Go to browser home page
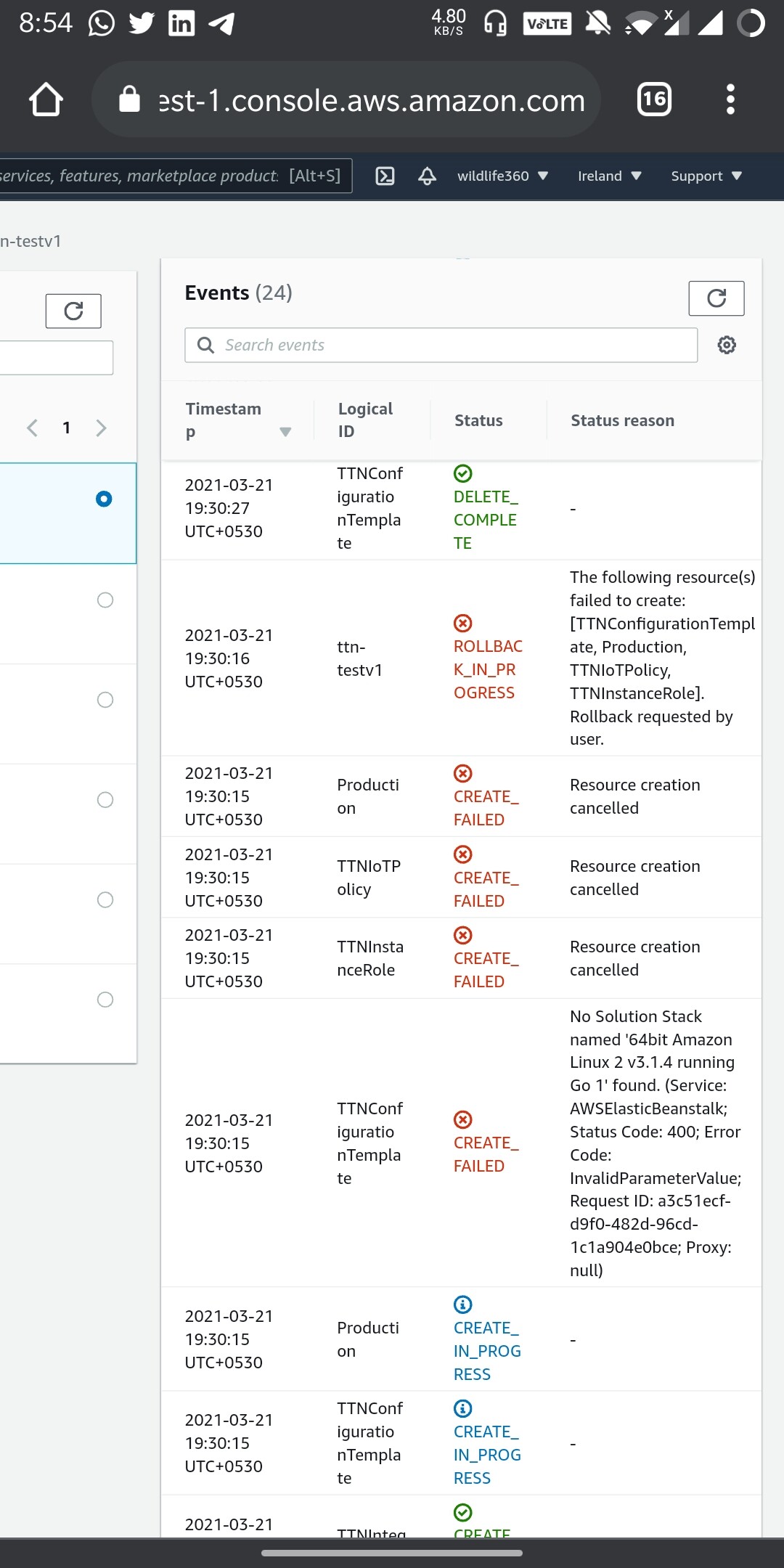Image resolution: width=784 pixels, height=1568 pixels. (46, 99)
